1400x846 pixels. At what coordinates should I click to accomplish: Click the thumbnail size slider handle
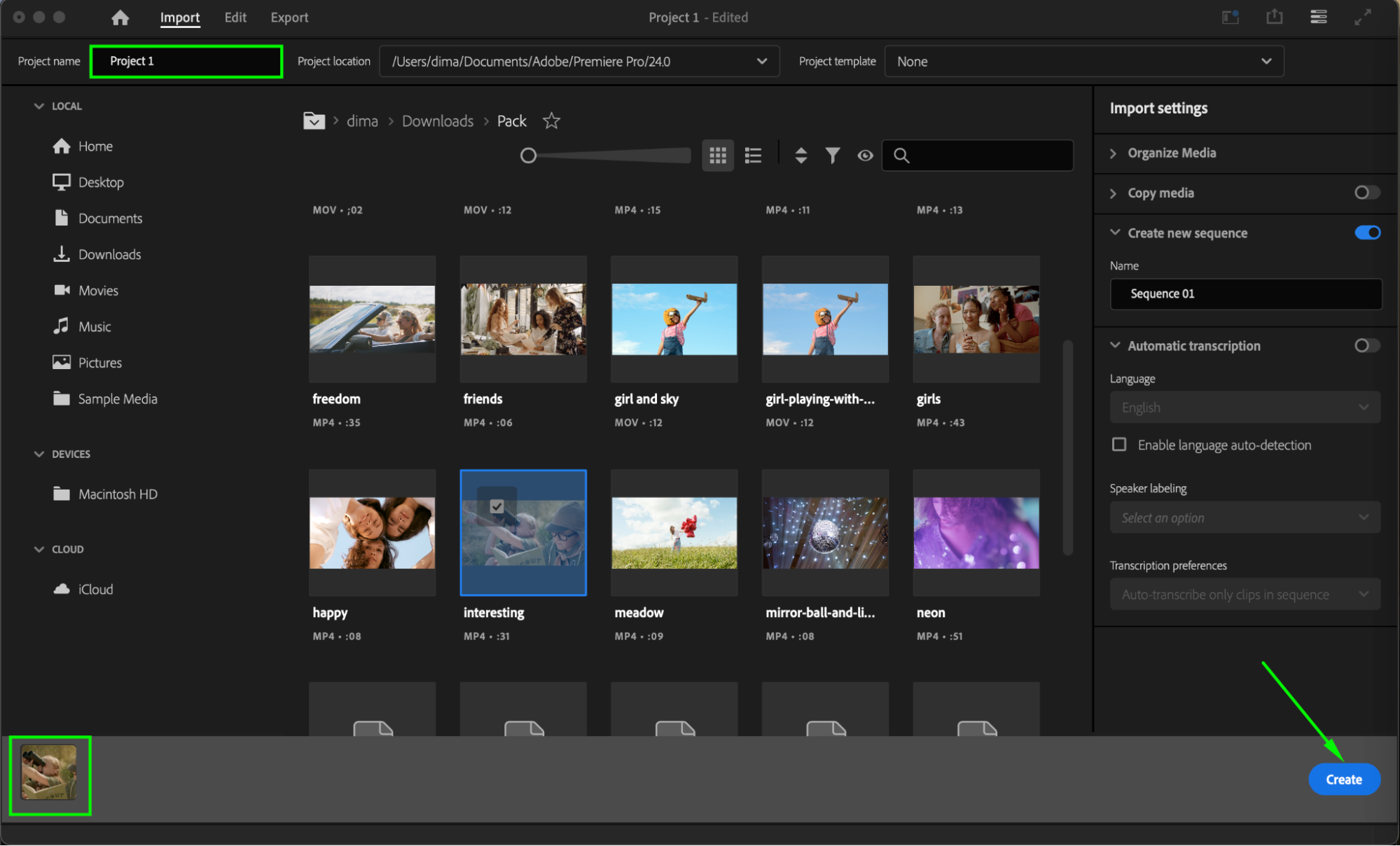(x=529, y=155)
